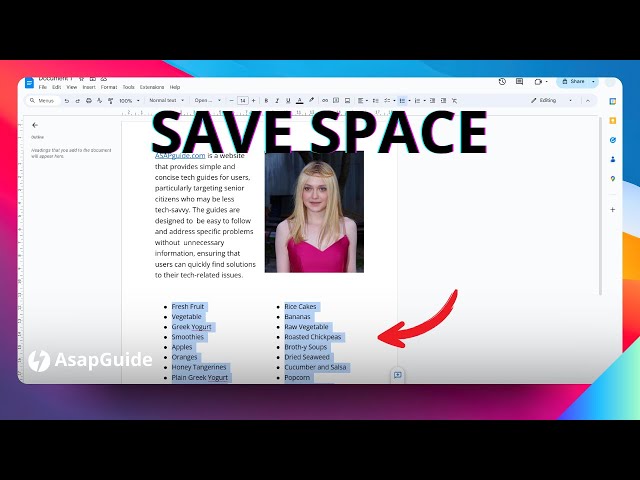
Task: Open line and paragraph spacing
Action: coord(376,100)
